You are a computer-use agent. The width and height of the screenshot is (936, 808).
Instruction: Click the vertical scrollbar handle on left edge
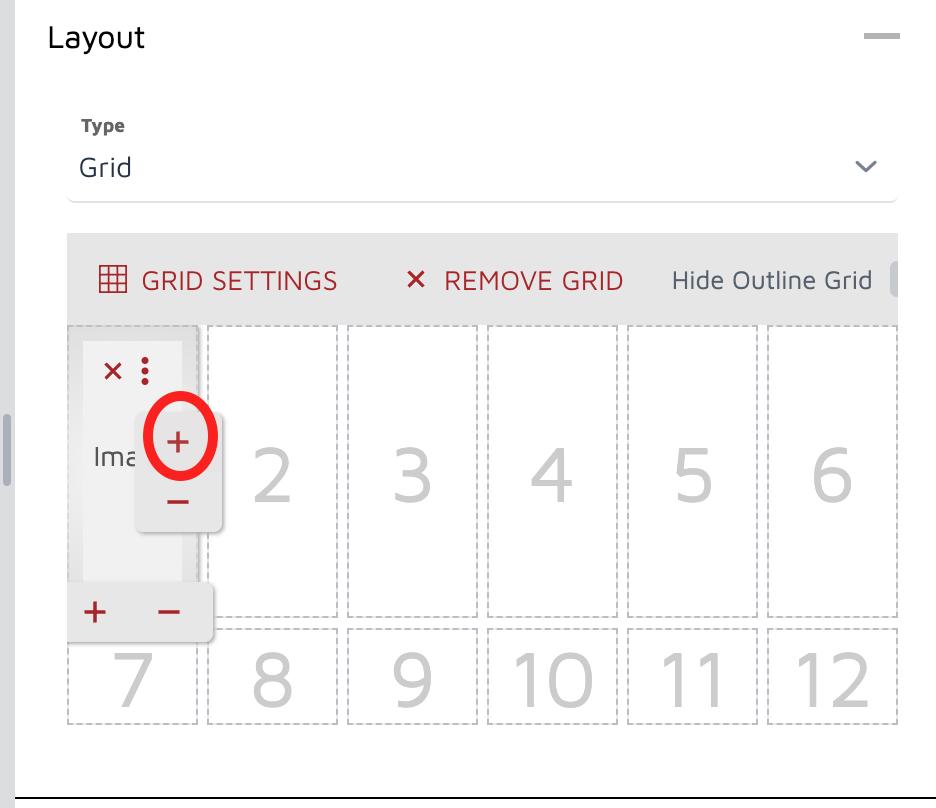click(7, 450)
